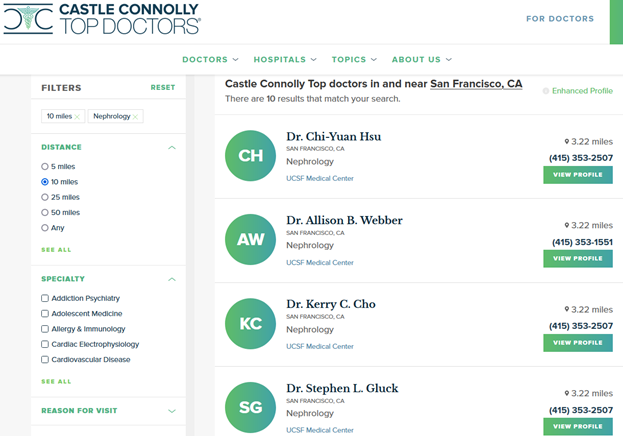Open the Hospitals dropdown menu
The image size is (623, 437).
coord(285,60)
